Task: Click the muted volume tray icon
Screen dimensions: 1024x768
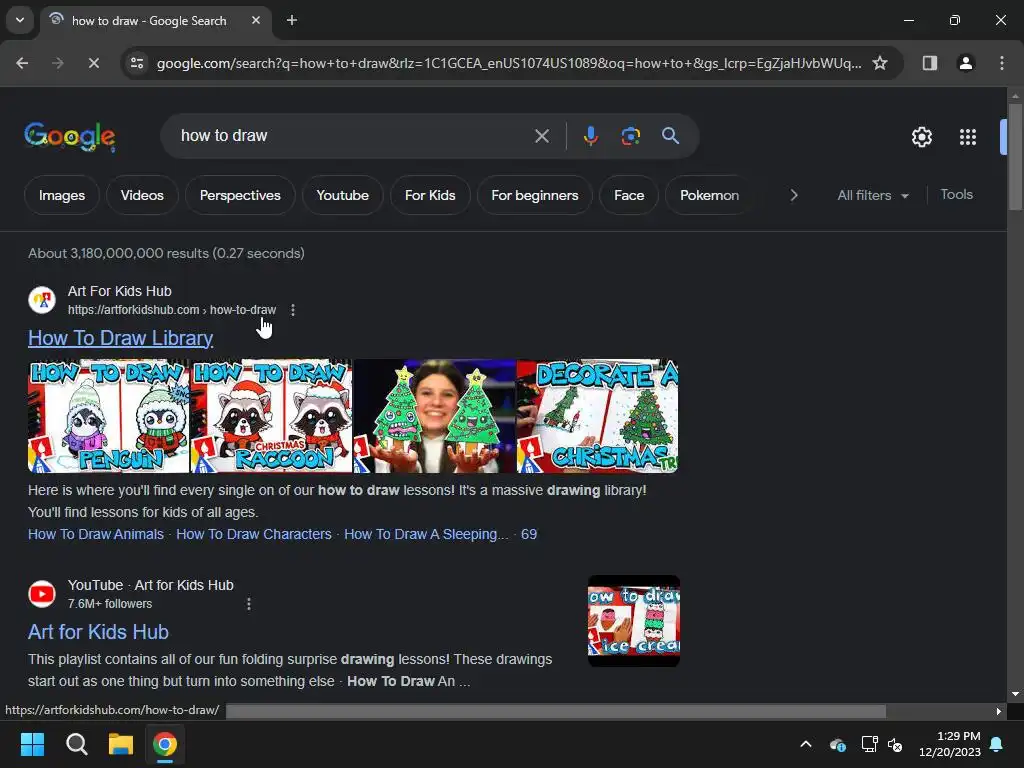Action: 895,744
